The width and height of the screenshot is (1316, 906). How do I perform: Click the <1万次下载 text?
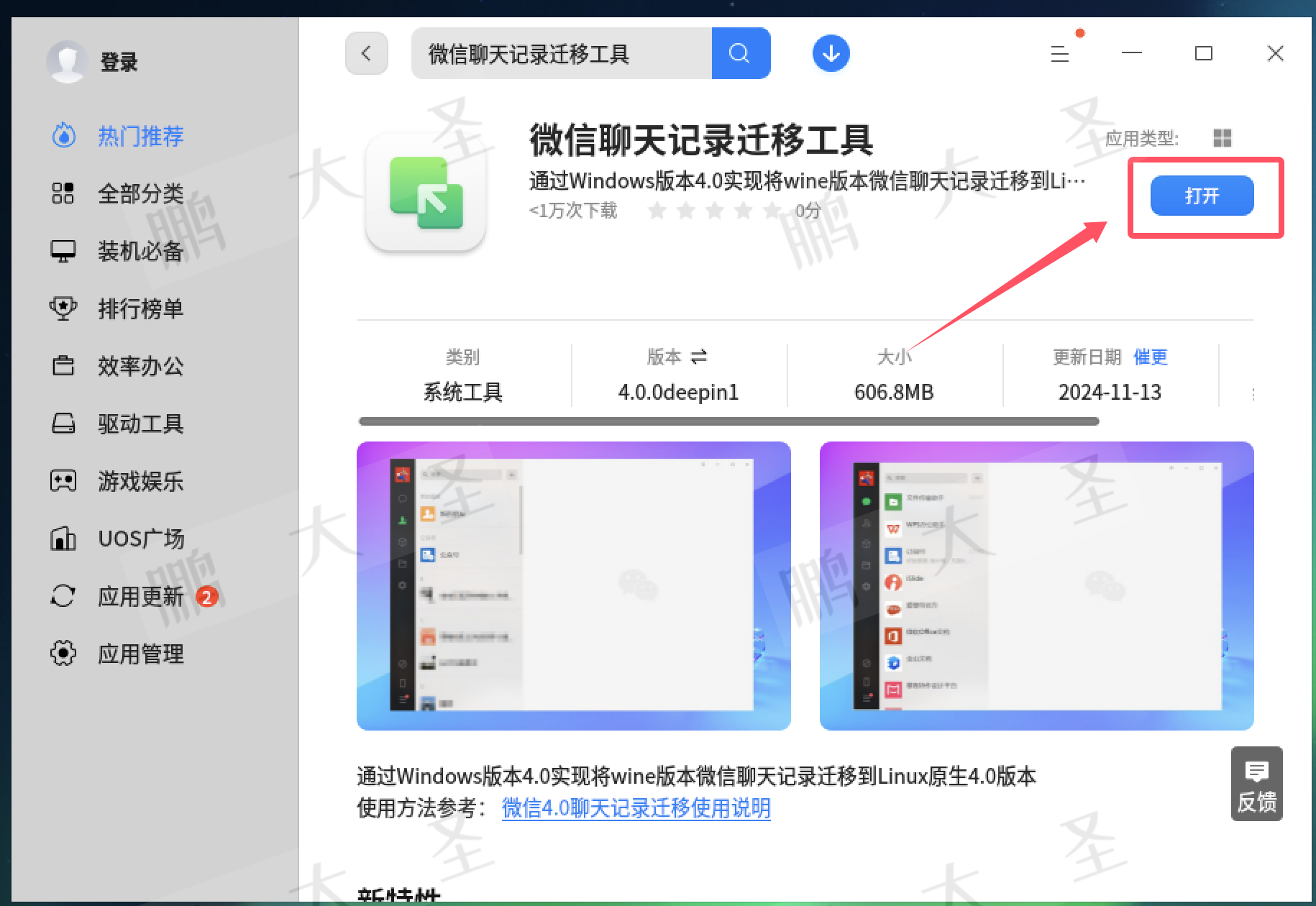pos(573,210)
